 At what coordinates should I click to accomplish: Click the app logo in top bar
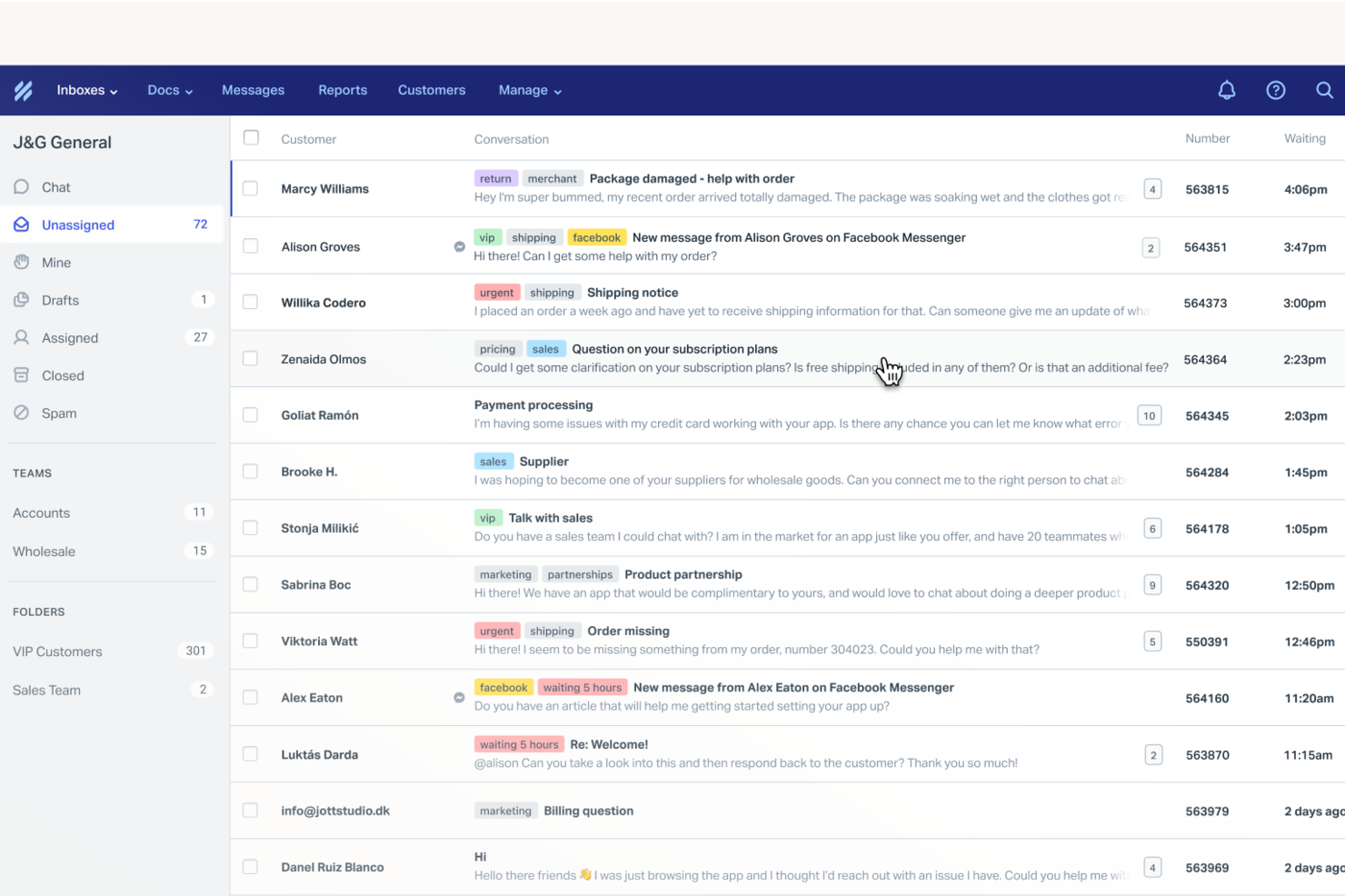tap(23, 90)
